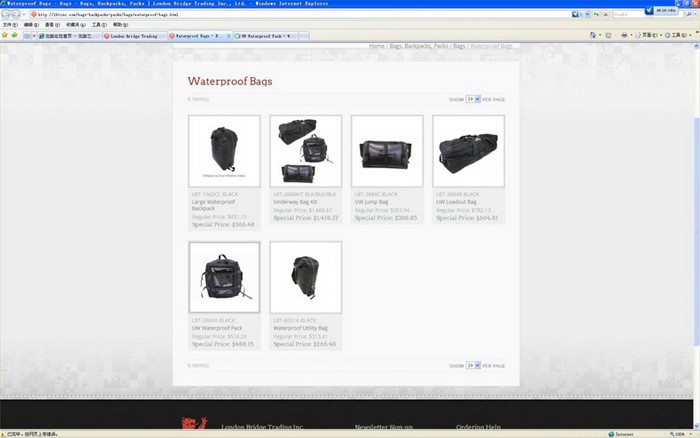This screenshot has height=438, width=700.
Task: Open the Underway Bag Kit title link
Action: (x=295, y=202)
